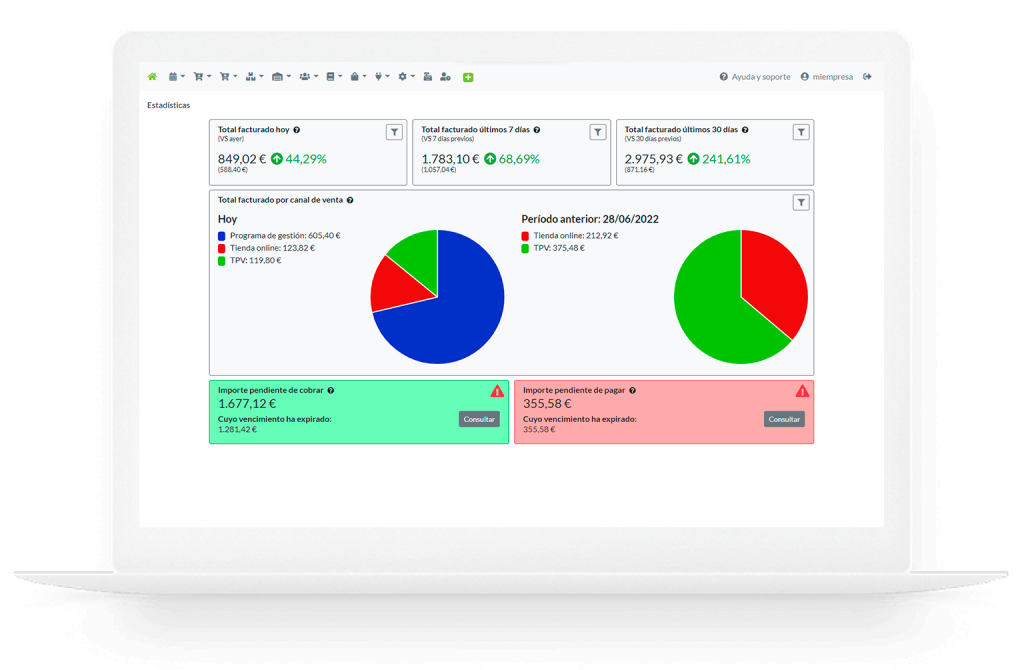The image size is (1024, 670).
Task: Expand the settings gear dropdown
Action: click(x=406, y=77)
